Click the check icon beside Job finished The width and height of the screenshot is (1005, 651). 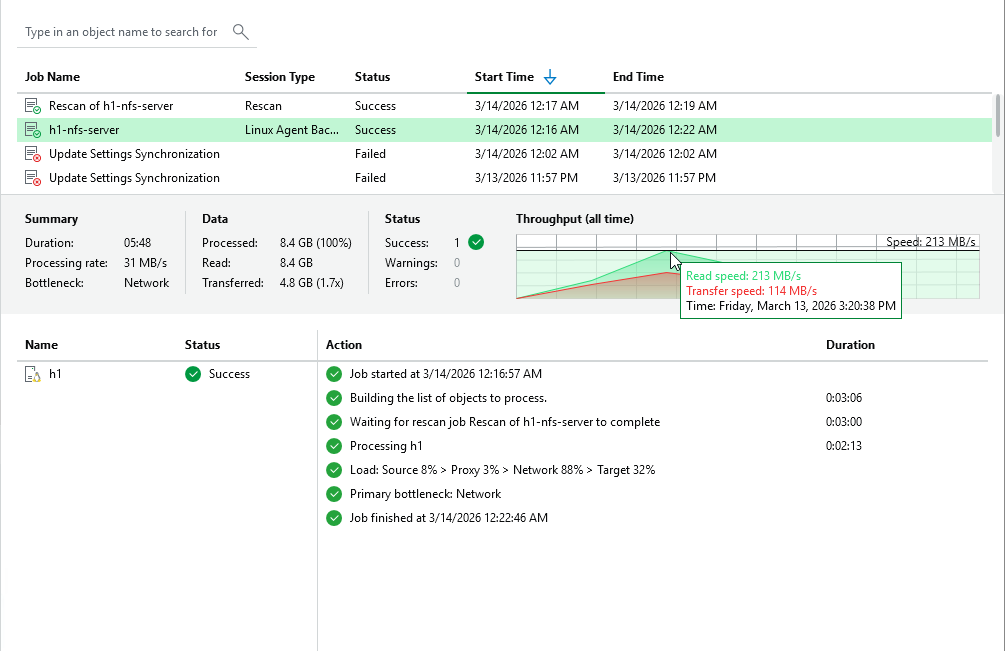click(x=334, y=518)
